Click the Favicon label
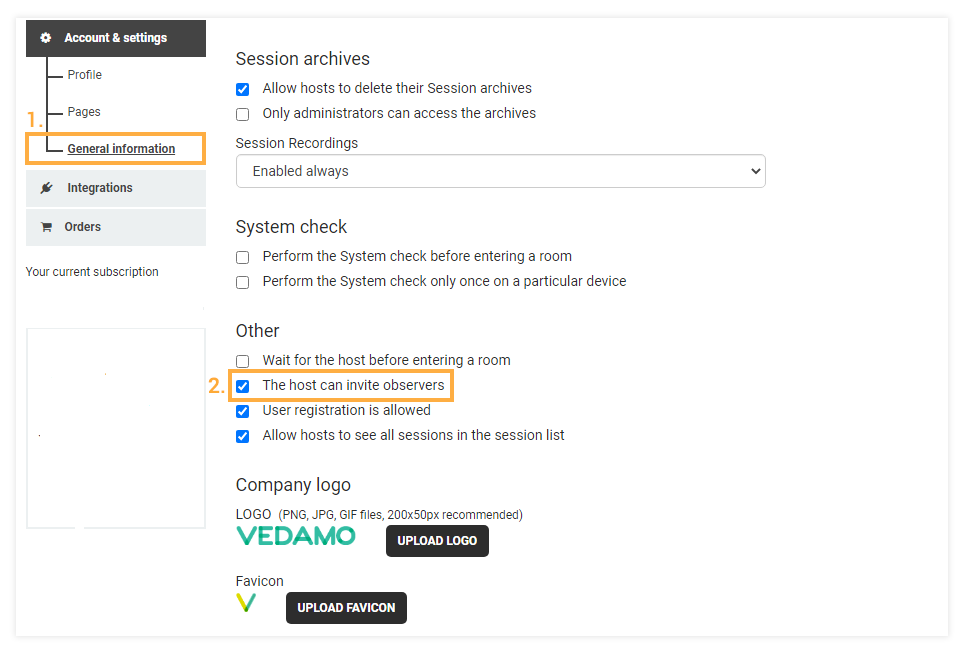 259,581
